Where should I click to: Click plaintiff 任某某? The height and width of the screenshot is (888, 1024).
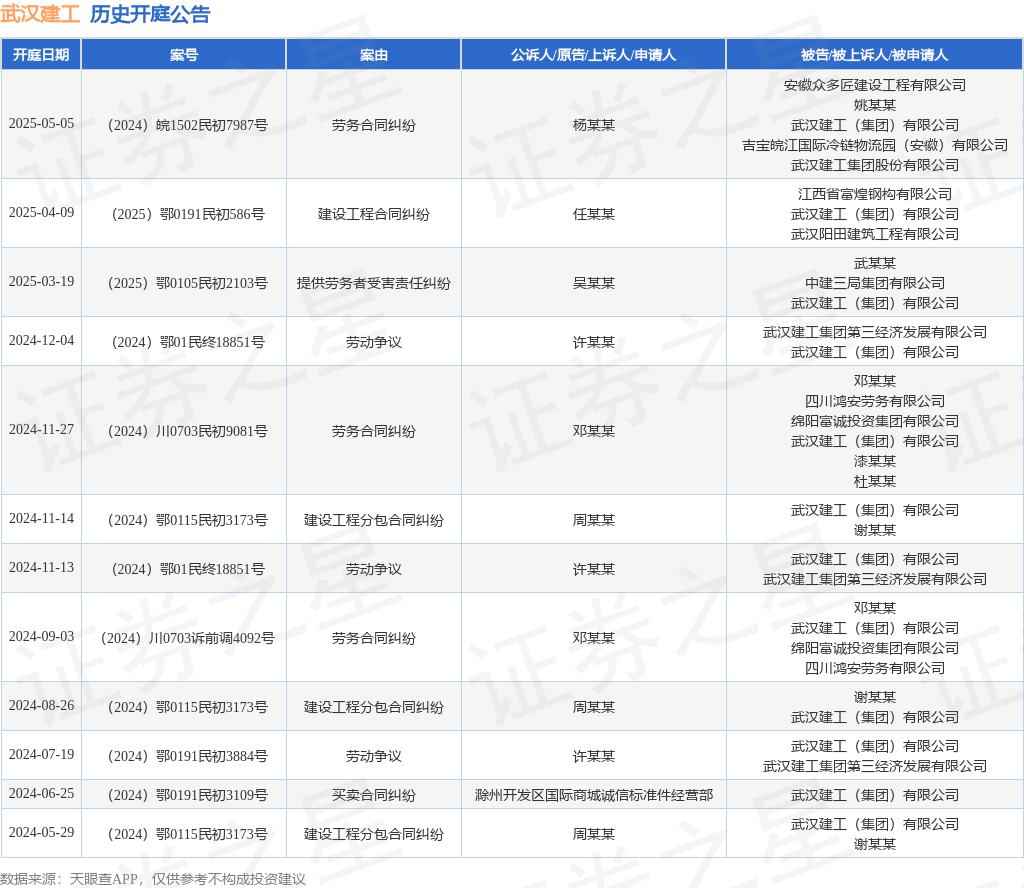coord(594,214)
